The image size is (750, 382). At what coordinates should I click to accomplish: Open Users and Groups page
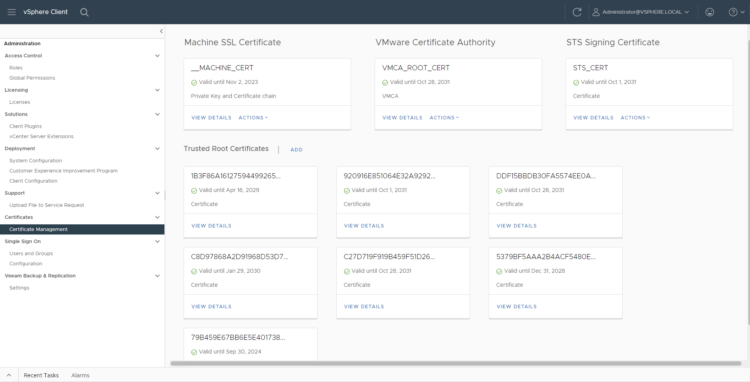pyautogui.click(x=31, y=253)
